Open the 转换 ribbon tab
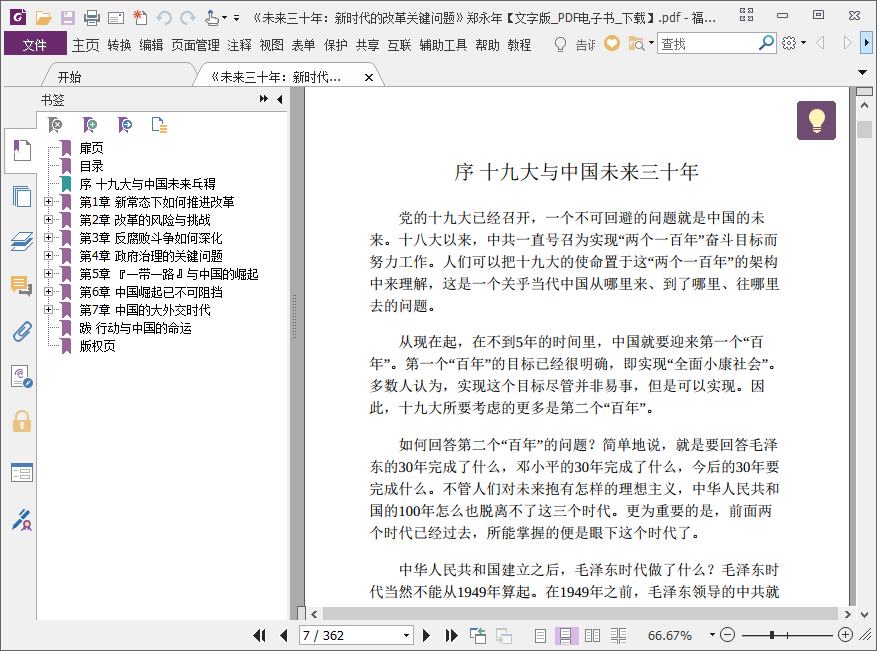The image size is (877, 651). (119, 45)
